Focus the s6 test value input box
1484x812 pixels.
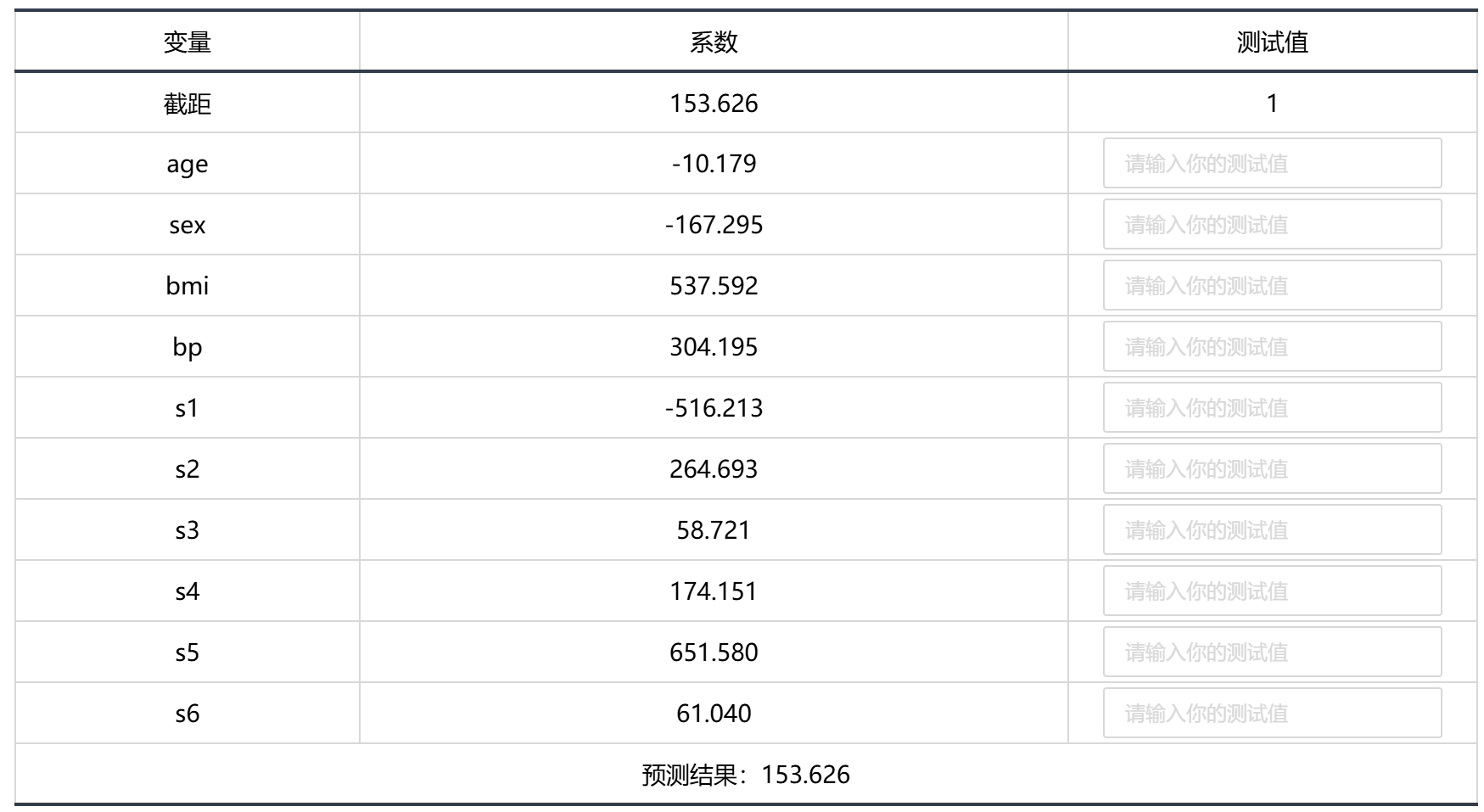click(x=1272, y=713)
